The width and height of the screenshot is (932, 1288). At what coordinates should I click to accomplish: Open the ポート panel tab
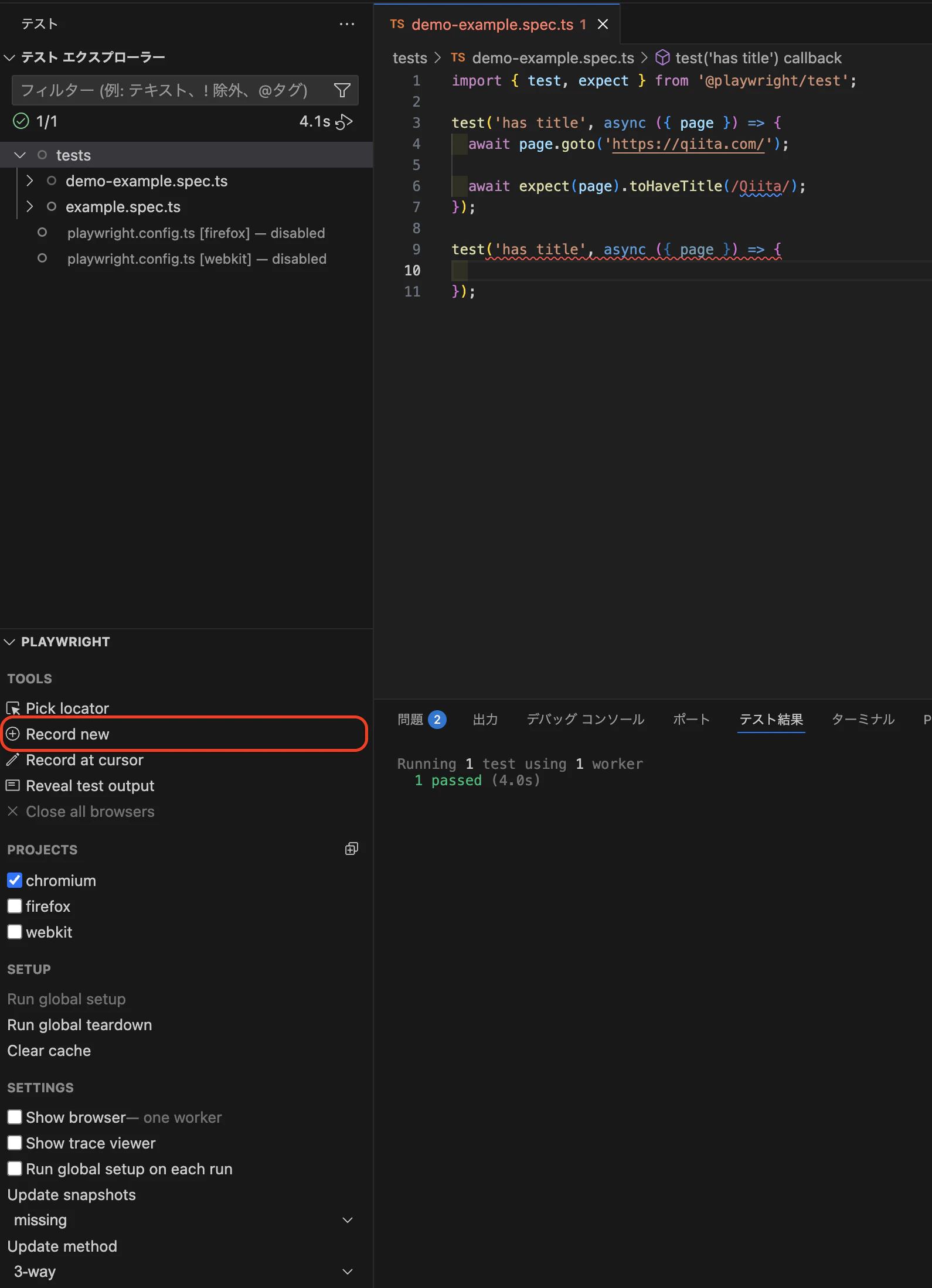click(x=692, y=719)
